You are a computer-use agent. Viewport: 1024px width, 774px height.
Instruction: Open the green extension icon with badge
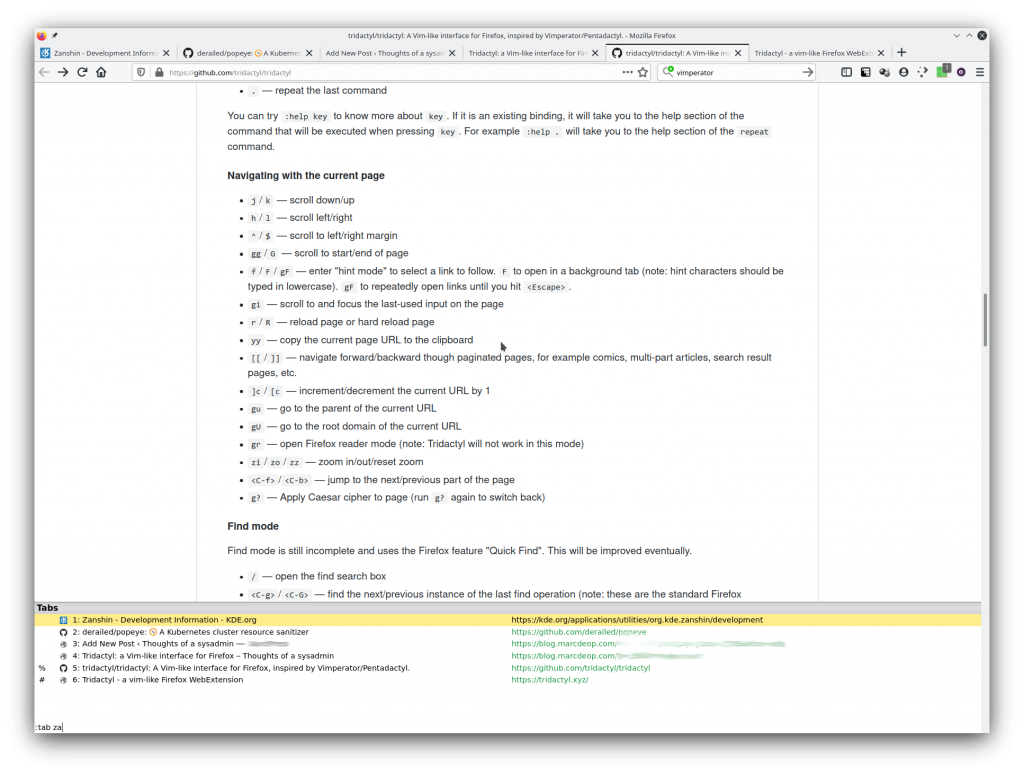coord(943,71)
